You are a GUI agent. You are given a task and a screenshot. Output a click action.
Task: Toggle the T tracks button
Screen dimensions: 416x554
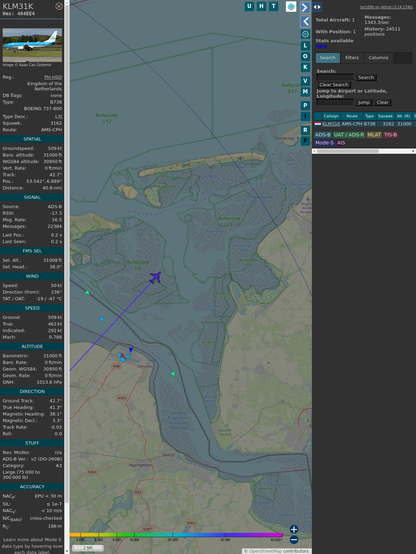[274, 6]
